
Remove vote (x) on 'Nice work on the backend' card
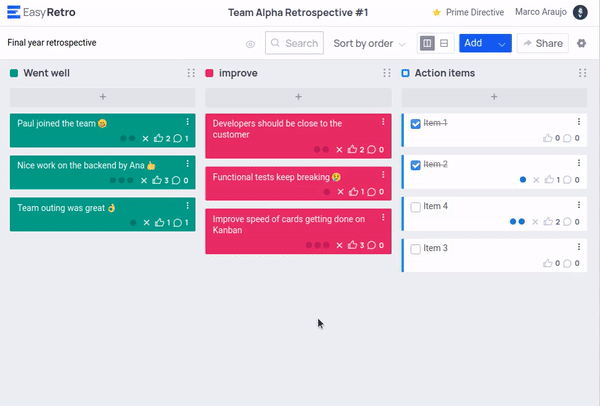point(145,181)
